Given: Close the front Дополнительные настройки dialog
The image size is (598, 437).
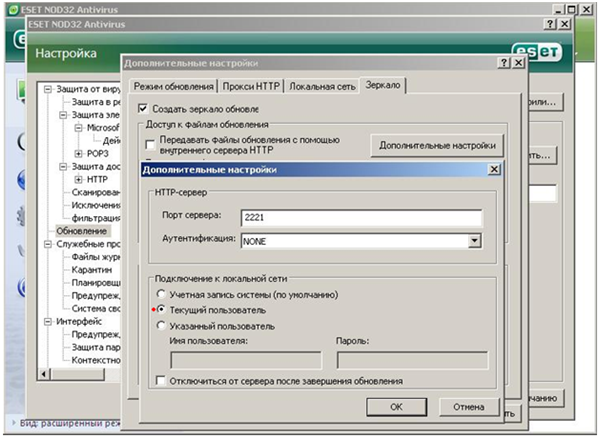Looking at the screenshot, I should pos(494,169).
